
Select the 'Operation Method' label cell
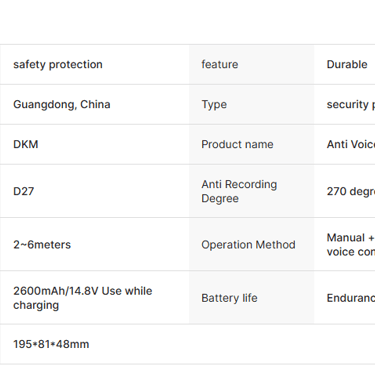(251, 244)
